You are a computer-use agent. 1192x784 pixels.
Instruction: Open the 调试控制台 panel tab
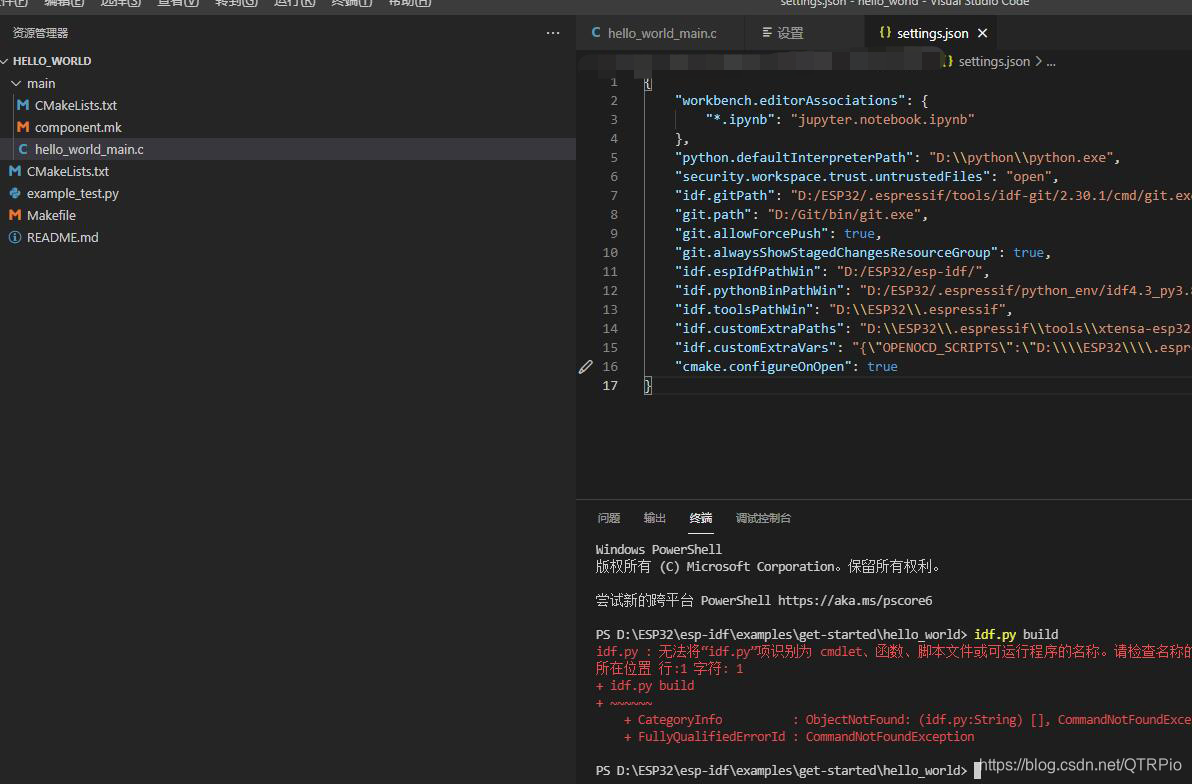coord(763,518)
